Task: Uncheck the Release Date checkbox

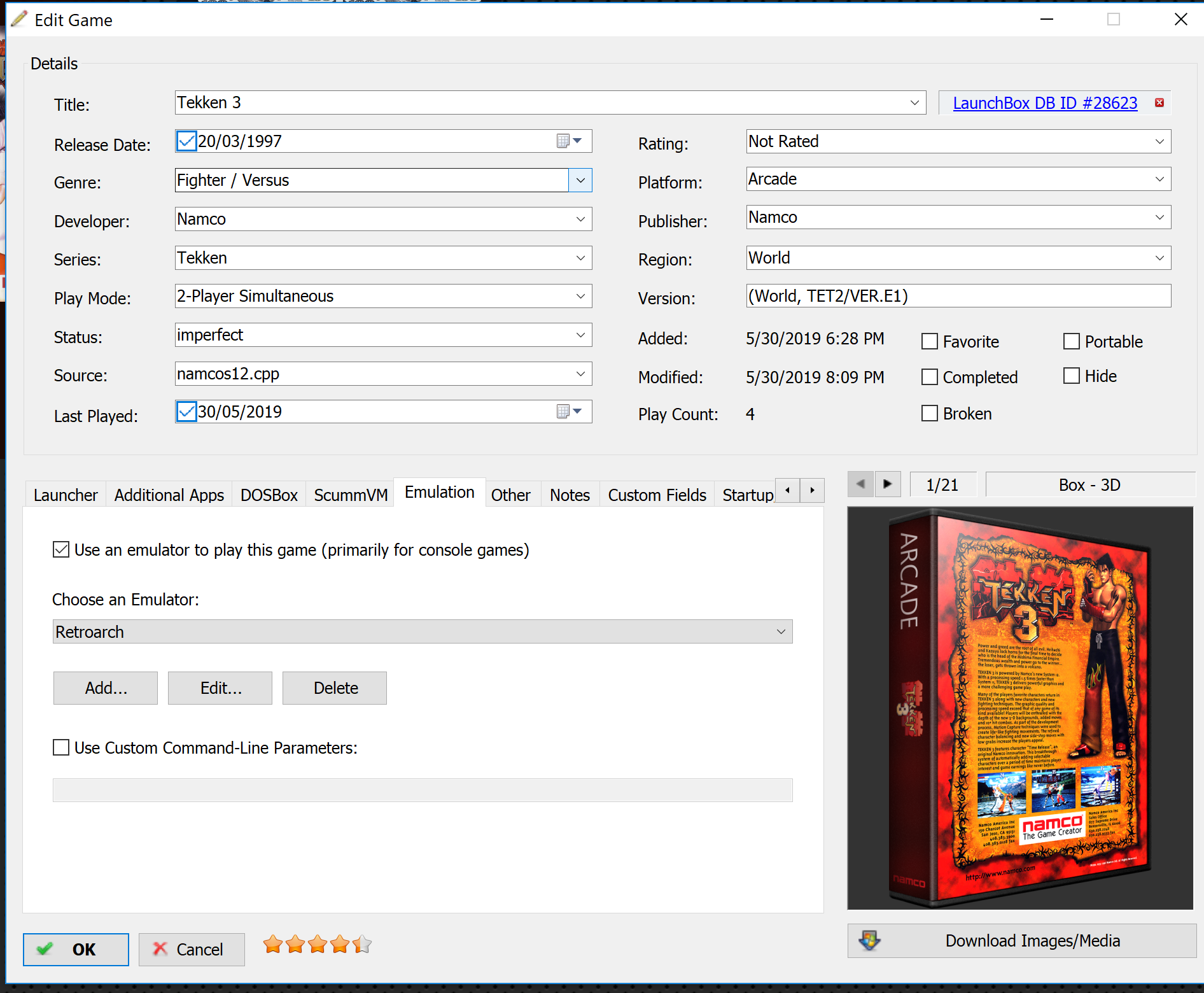Action: (186, 141)
